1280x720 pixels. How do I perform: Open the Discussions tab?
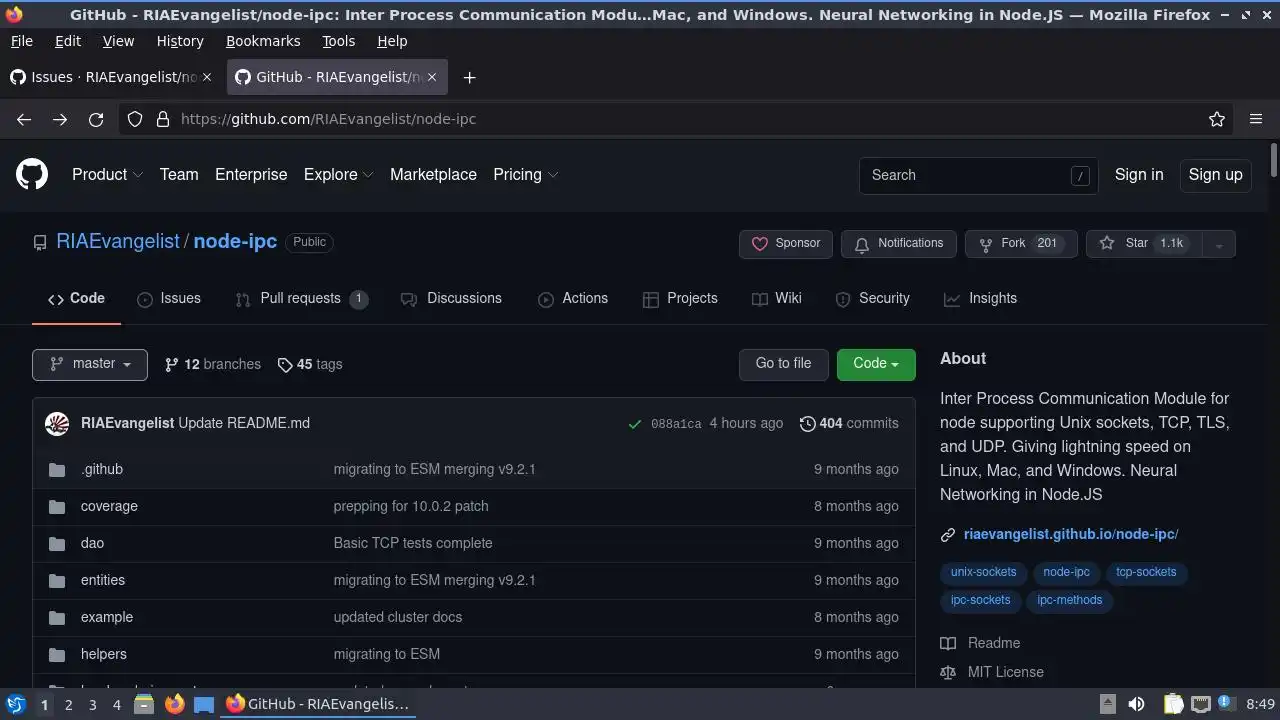coord(451,298)
